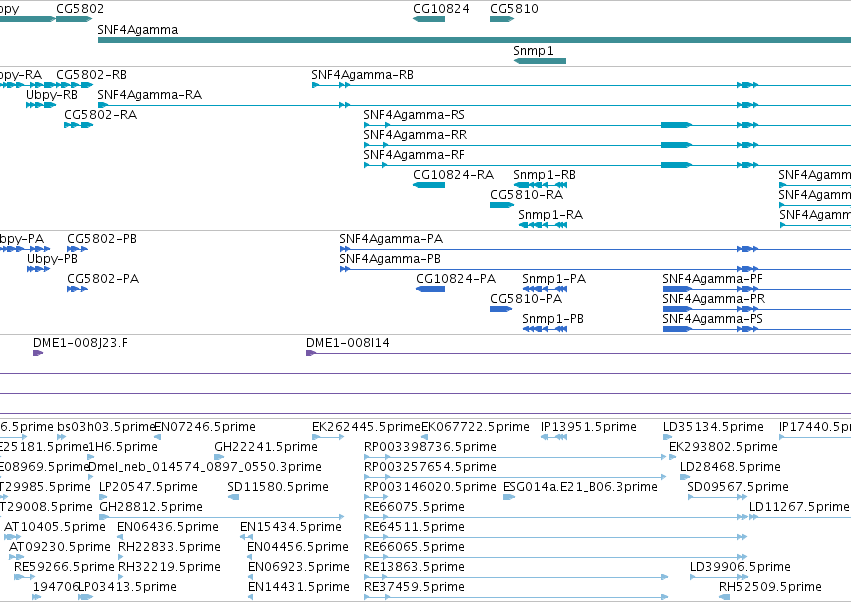The width and height of the screenshot is (851, 602).
Task: Click EST label ESG014a.E21_B06.3prime
Action: coord(581,487)
